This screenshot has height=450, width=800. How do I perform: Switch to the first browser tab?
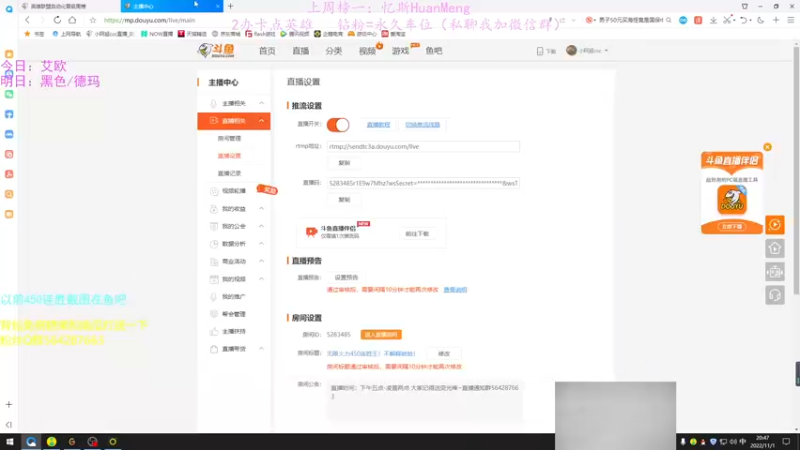(69, 6)
